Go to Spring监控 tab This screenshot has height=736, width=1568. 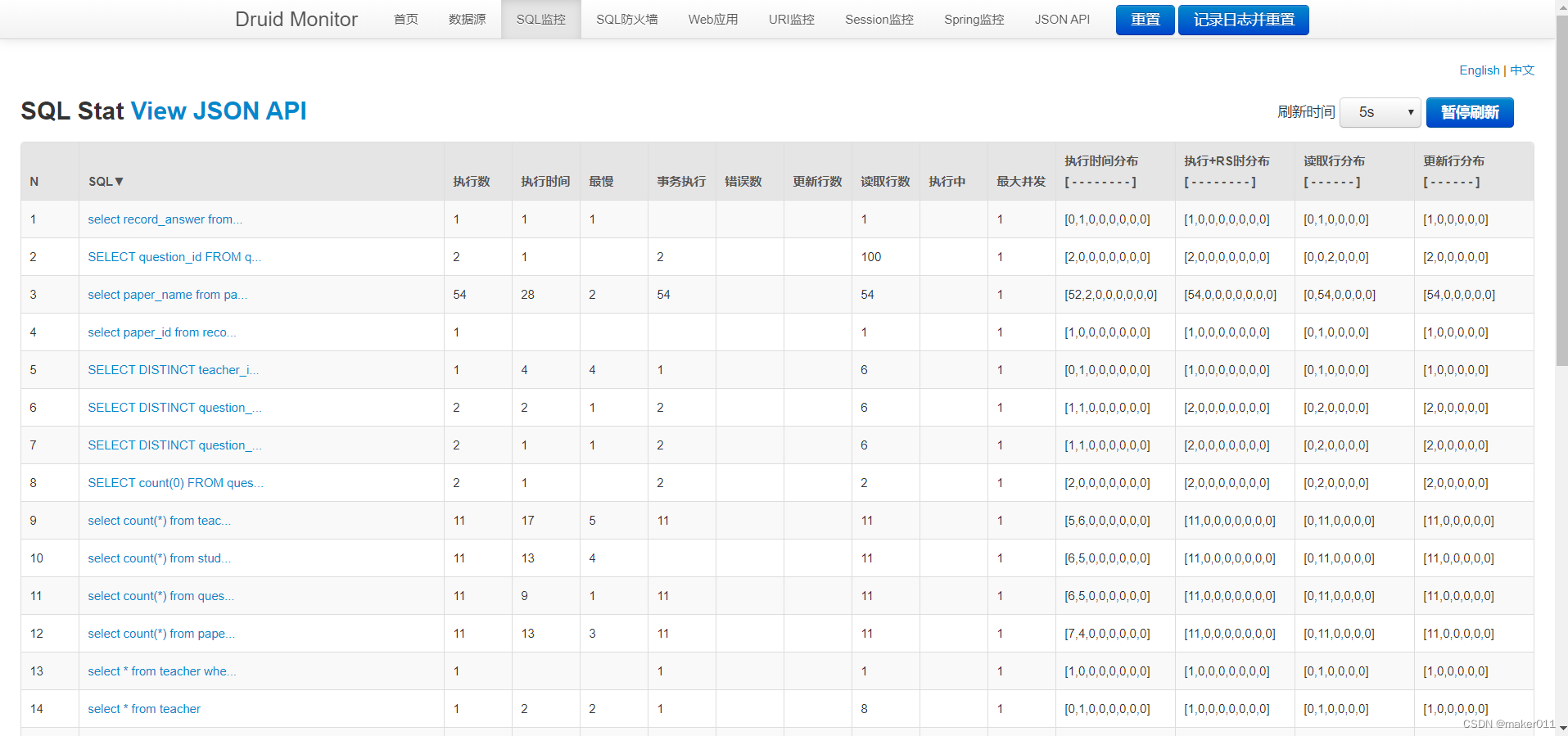pos(974,19)
